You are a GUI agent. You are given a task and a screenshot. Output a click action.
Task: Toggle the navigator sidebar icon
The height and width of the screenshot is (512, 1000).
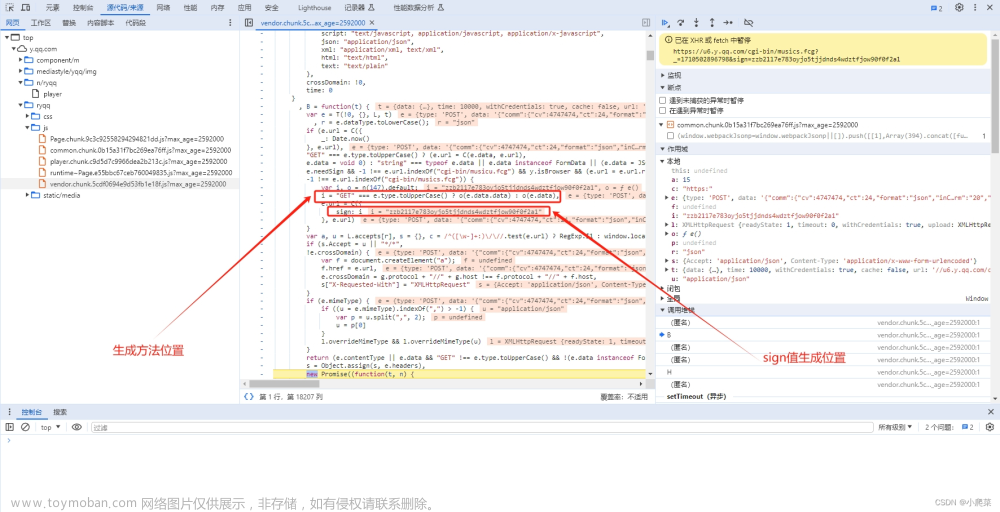pyautogui.click(x=250, y=22)
